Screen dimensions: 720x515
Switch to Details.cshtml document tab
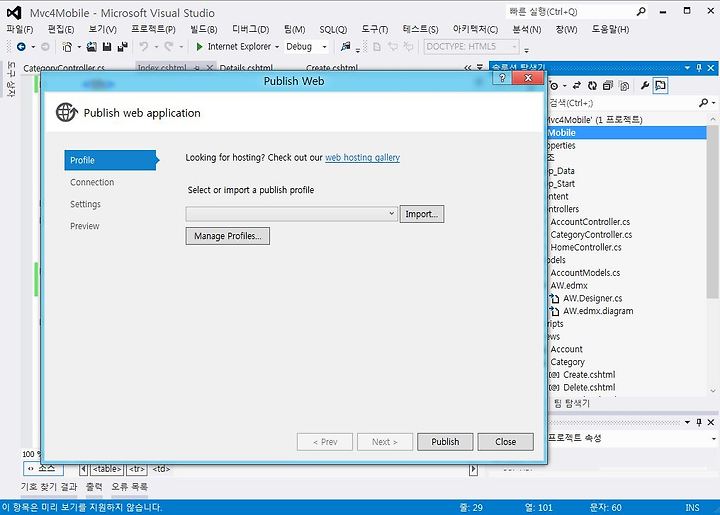[246, 68]
